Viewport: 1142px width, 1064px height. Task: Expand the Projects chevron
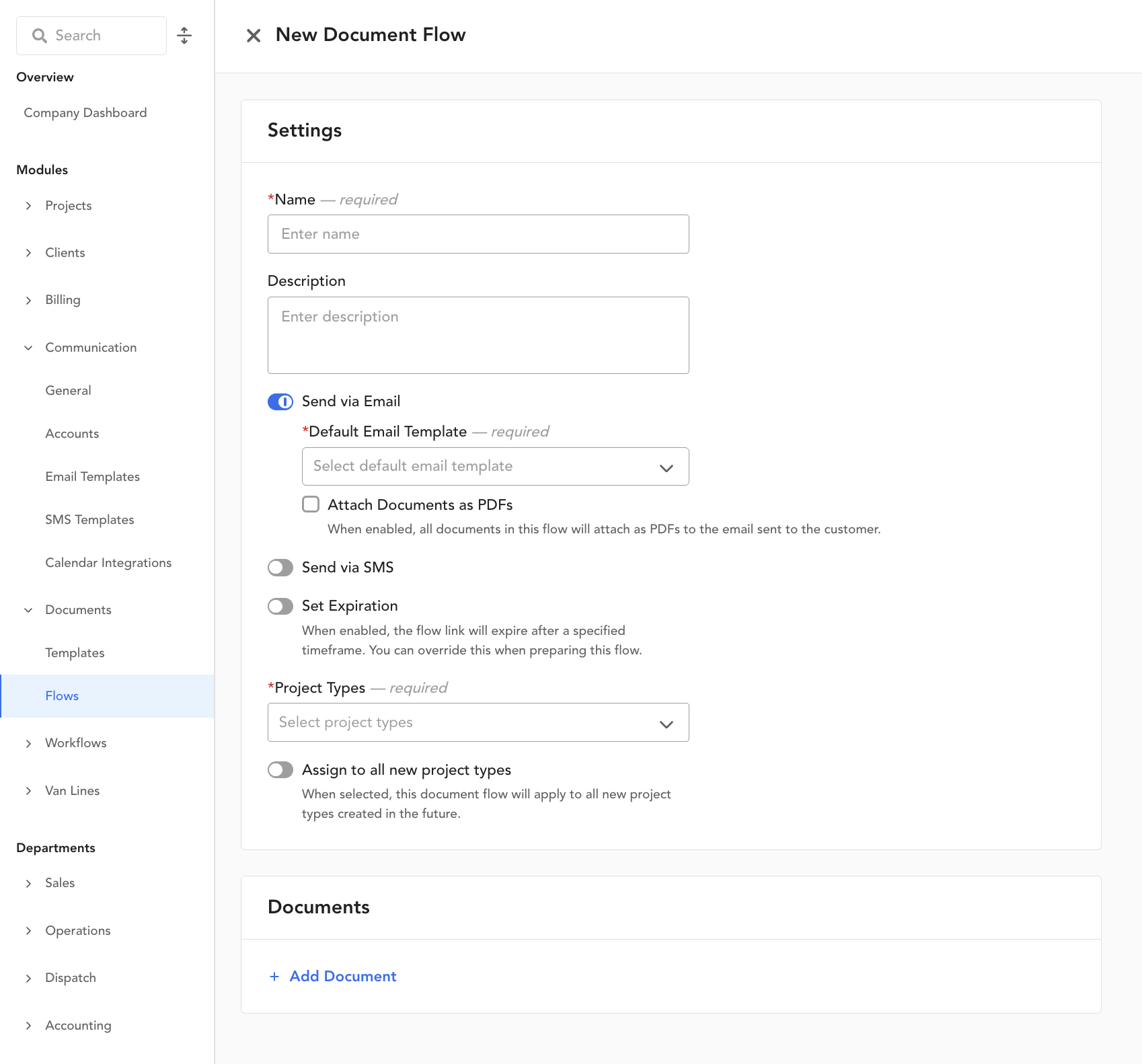[28, 206]
